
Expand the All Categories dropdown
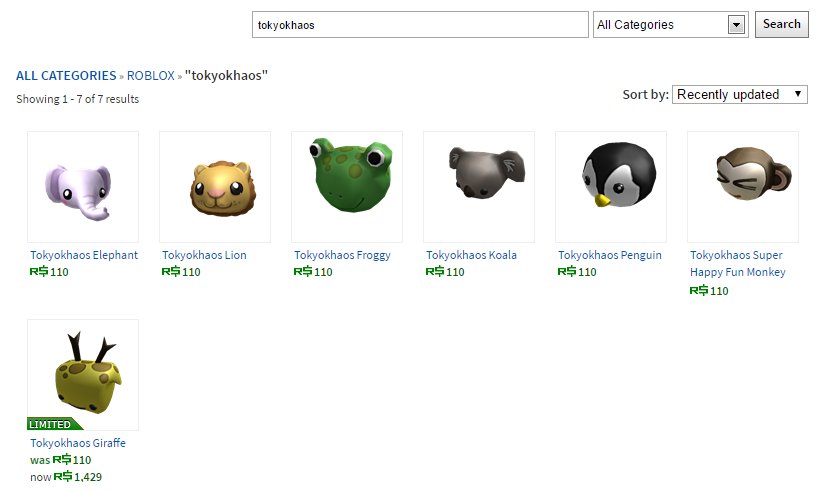click(671, 25)
